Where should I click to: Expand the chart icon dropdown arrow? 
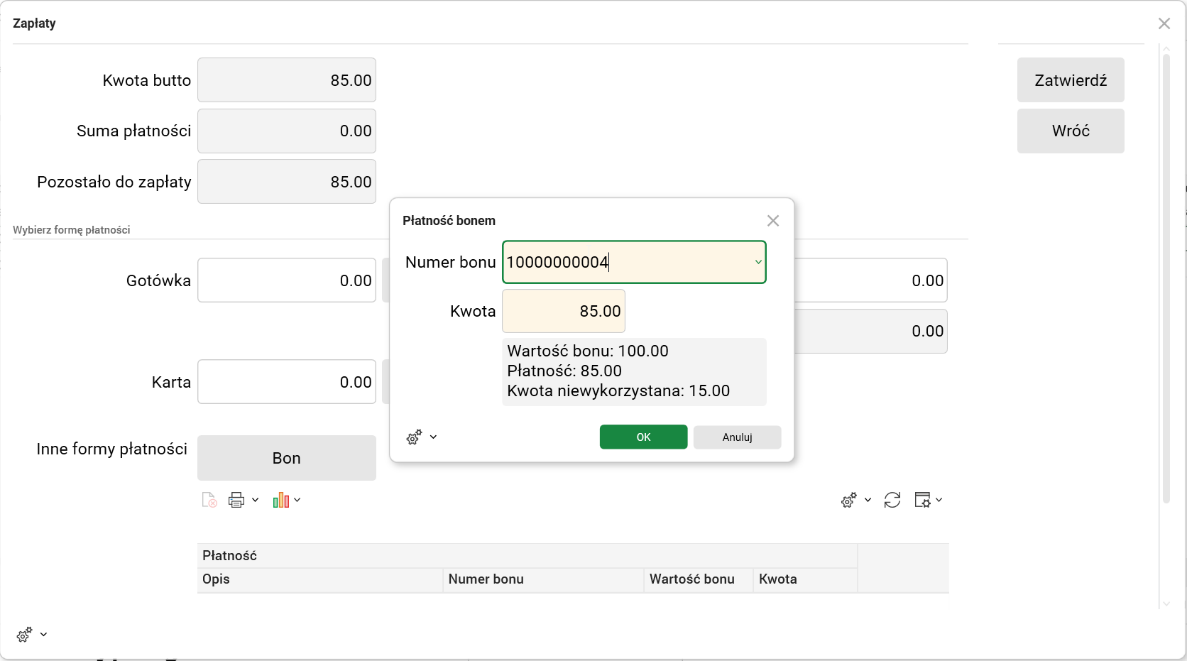[297, 500]
